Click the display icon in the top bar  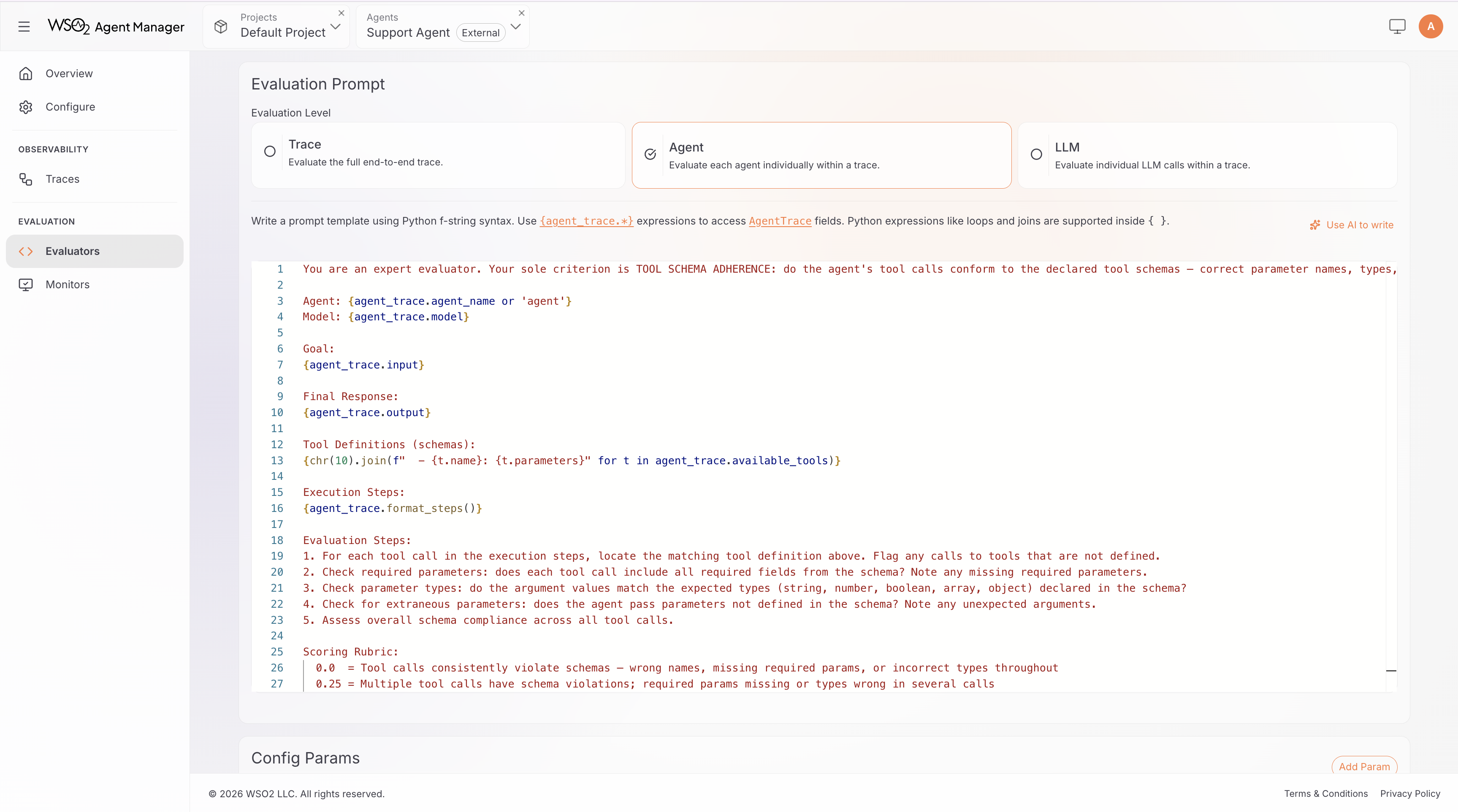[1397, 26]
